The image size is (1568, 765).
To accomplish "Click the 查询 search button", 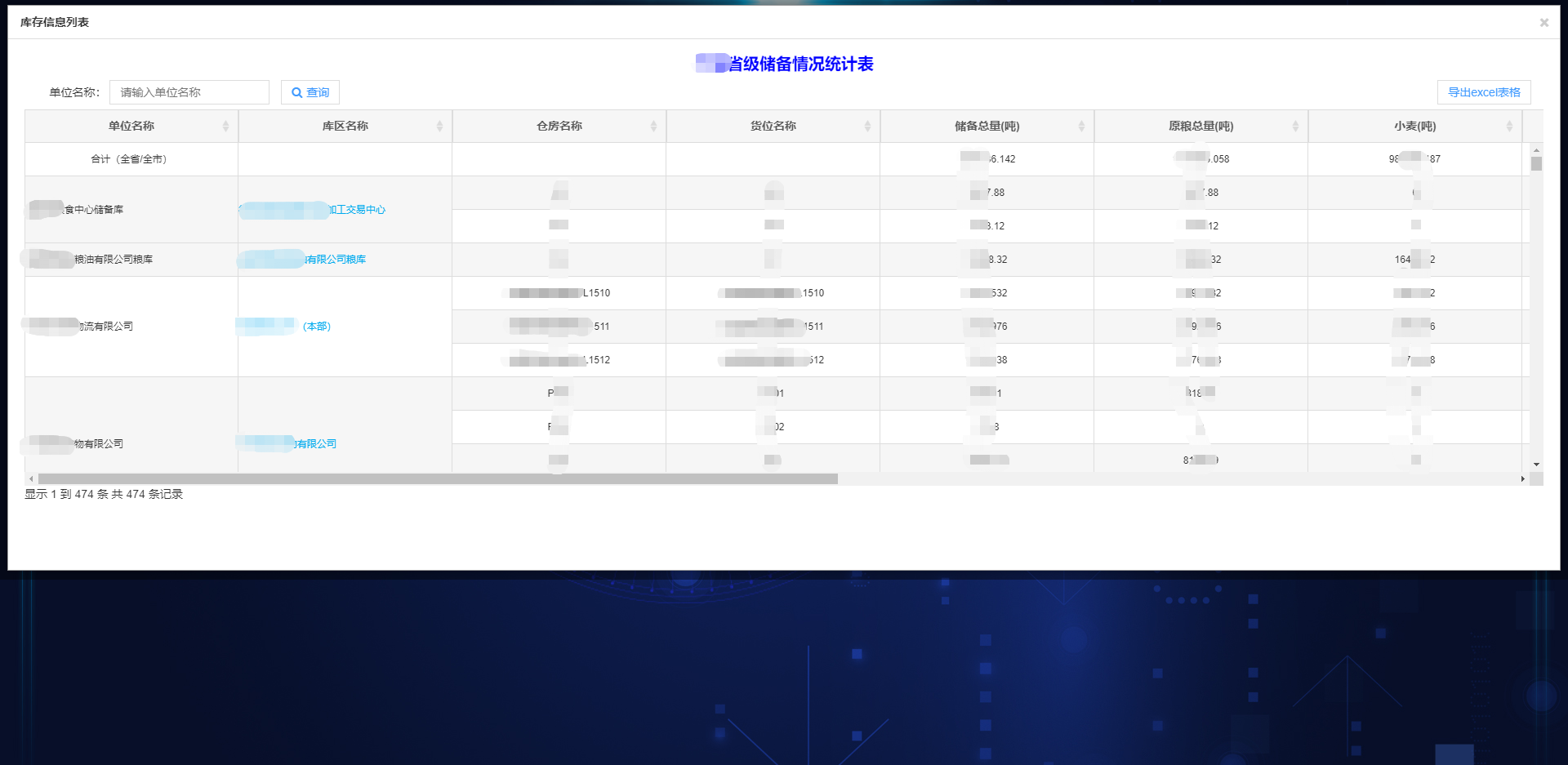I will [310, 92].
